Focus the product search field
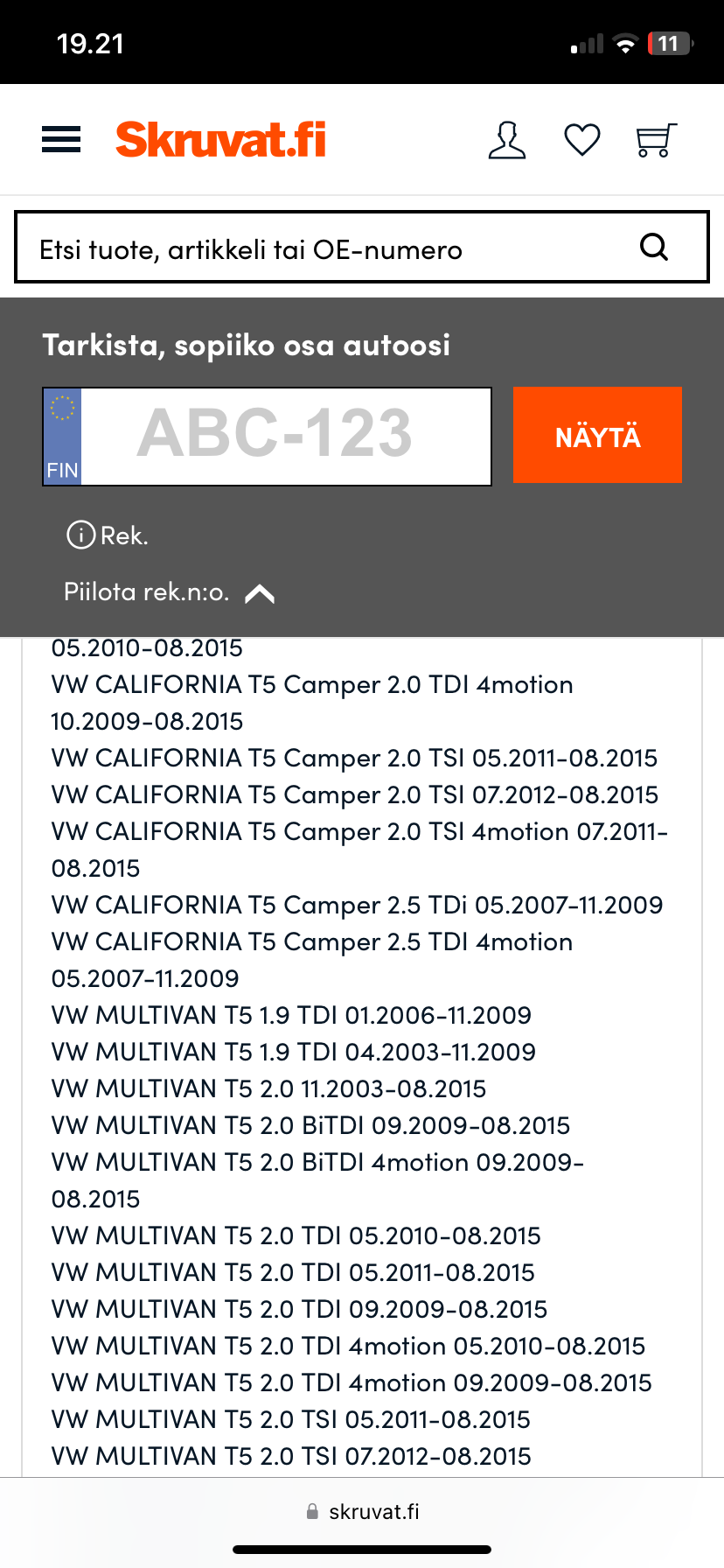The width and height of the screenshot is (724, 1568). pos(324,248)
